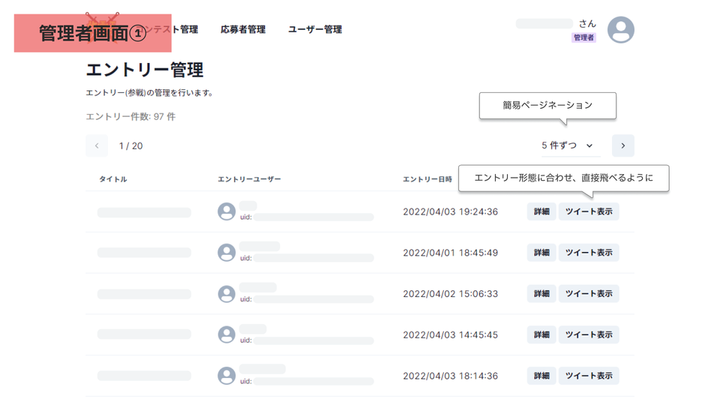Go to next page with right chevron
Image resolution: width=720 pixels, height=405 pixels.
(623, 146)
